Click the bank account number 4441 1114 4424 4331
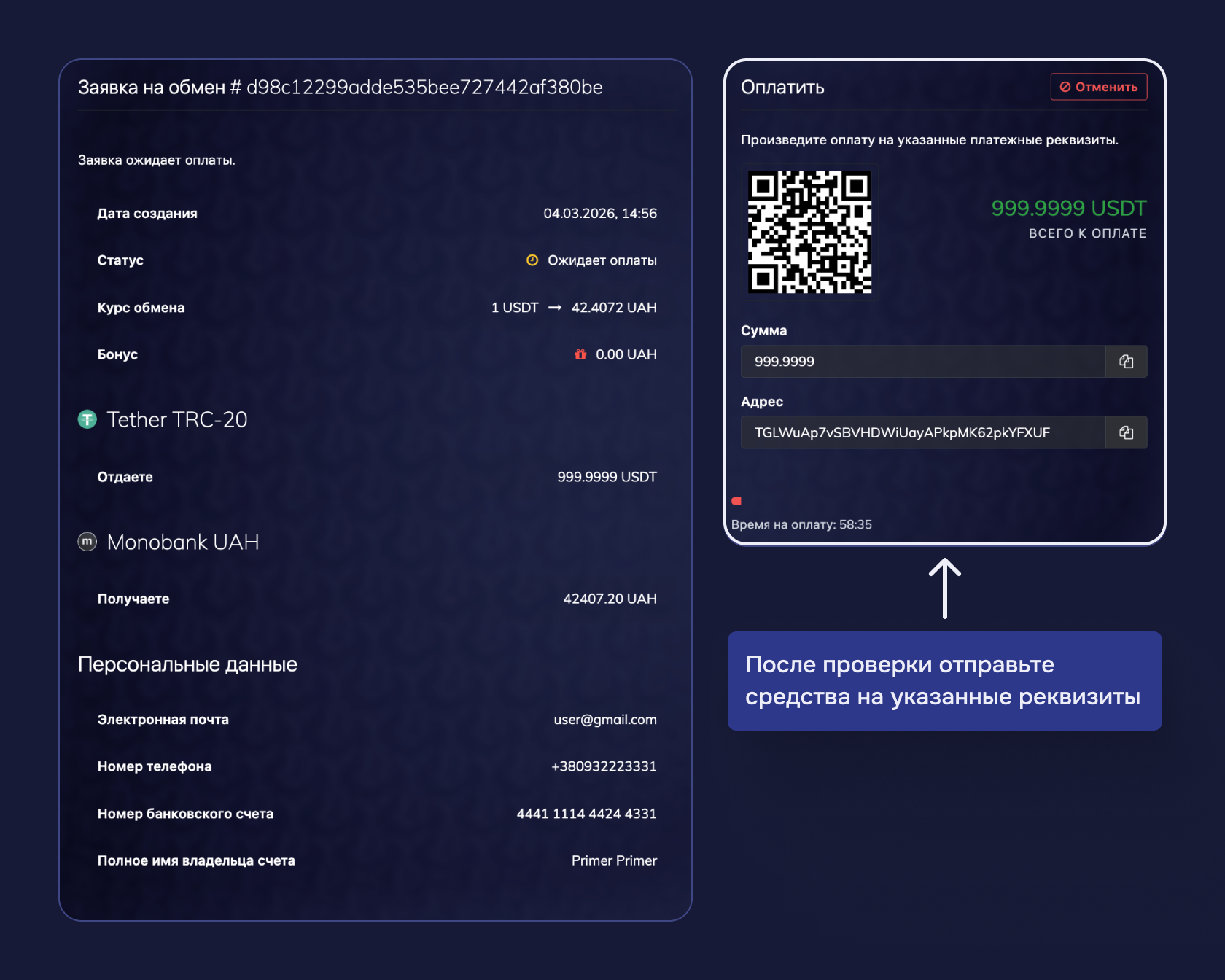Screen dimensions: 1225x980 coord(586,814)
